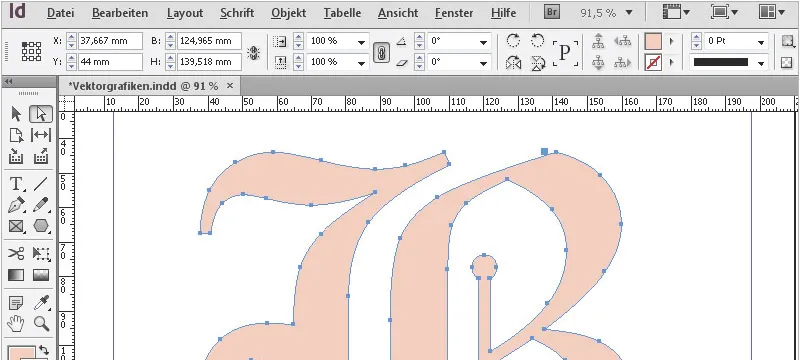Viewport: 800px width, 360px height.
Task: Select the Line tool
Action: (x=41, y=184)
